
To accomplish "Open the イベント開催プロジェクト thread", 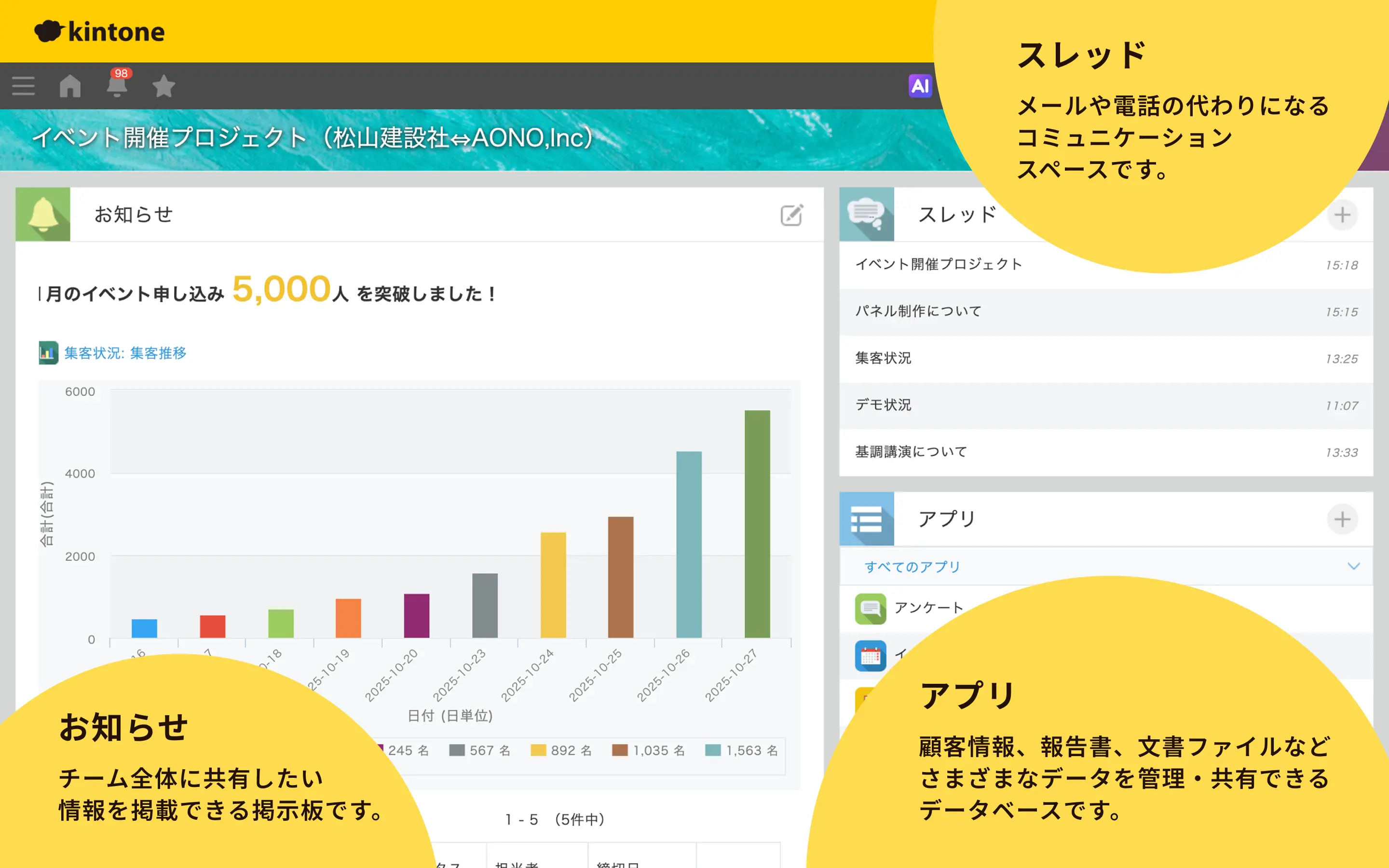I will [939, 265].
